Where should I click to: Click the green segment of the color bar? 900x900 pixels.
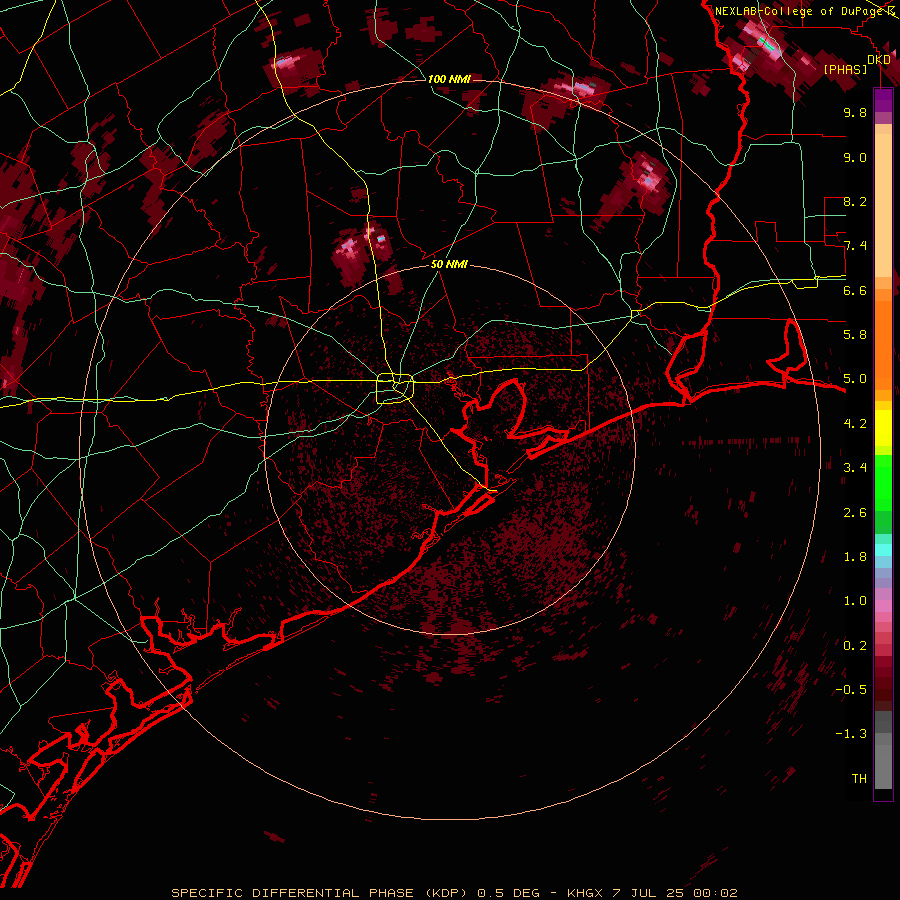[x=883, y=494]
